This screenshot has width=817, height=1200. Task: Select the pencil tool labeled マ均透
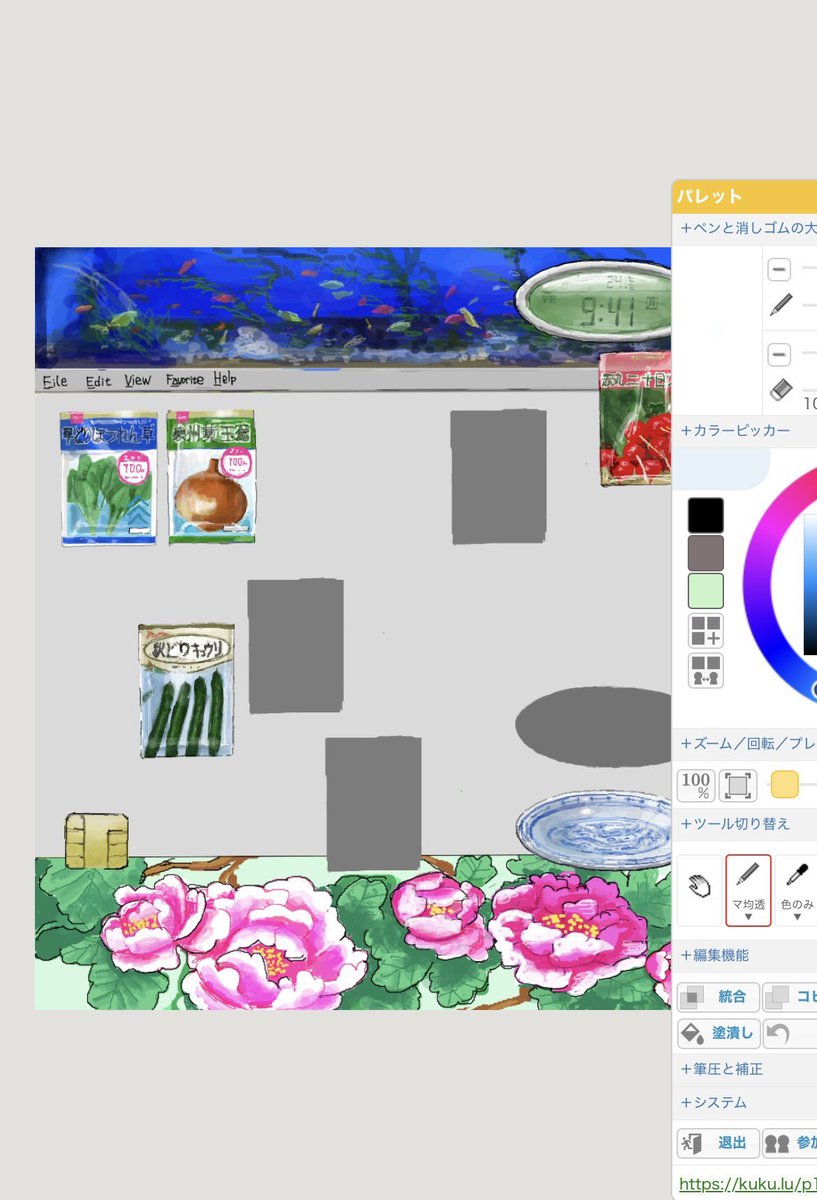[x=748, y=890]
